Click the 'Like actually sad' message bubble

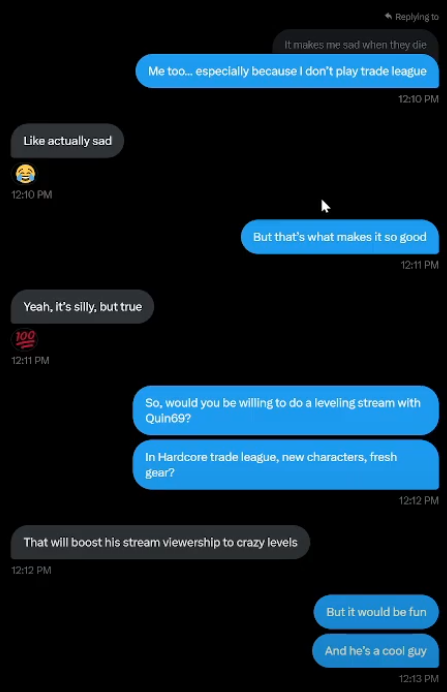pos(68,141)
